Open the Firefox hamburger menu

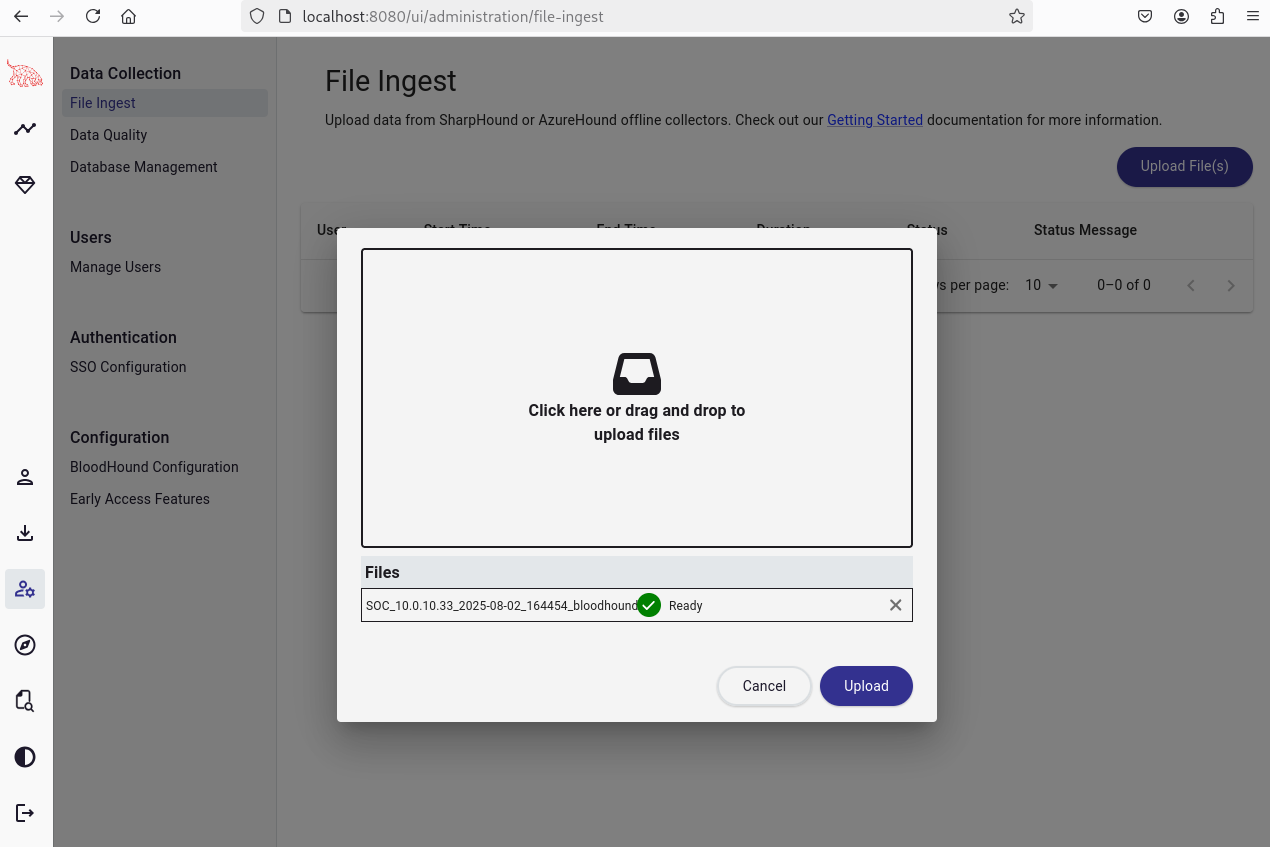tap(1252, 16)
